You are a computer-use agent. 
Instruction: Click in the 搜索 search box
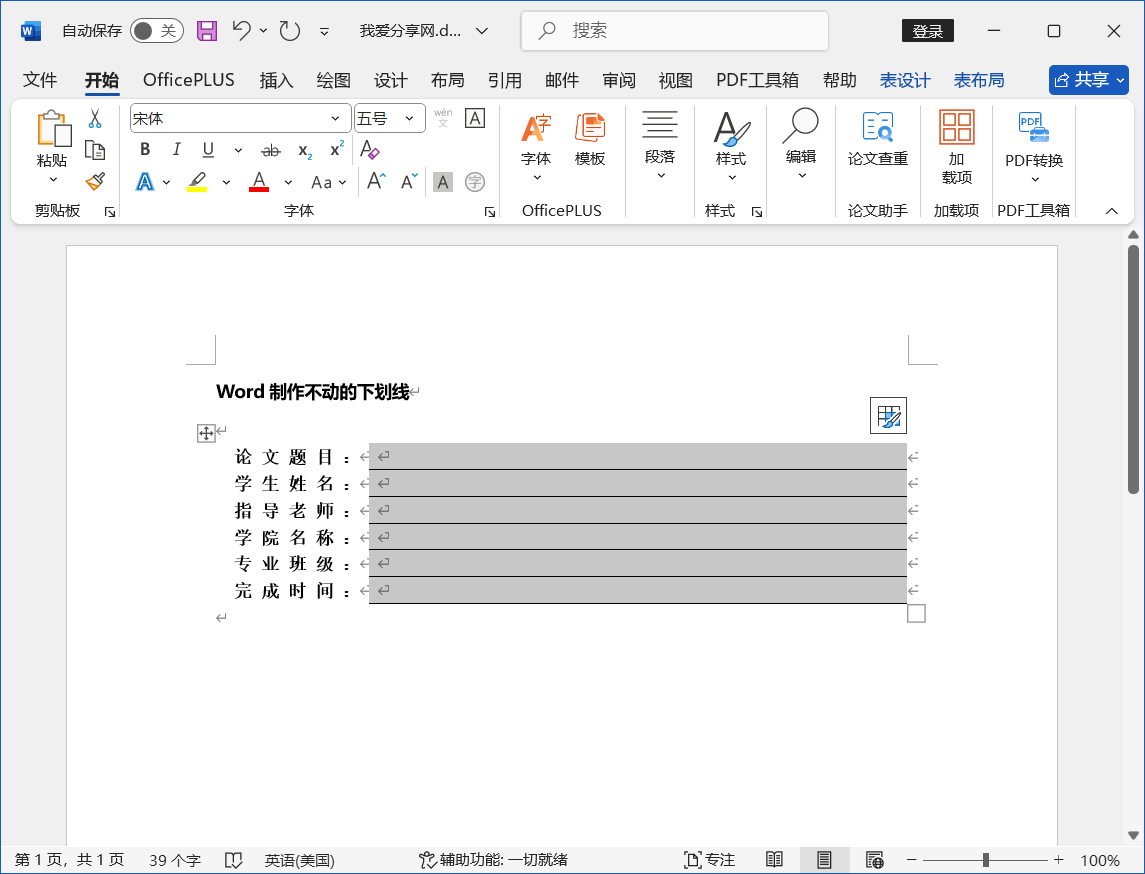[x=675, y=31]
